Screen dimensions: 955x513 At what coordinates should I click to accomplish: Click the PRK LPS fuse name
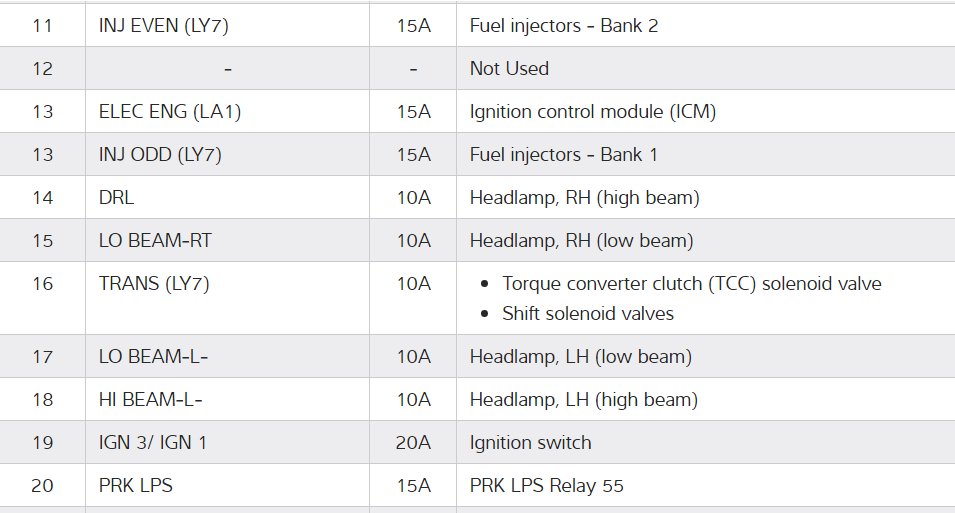click(136, 486)
